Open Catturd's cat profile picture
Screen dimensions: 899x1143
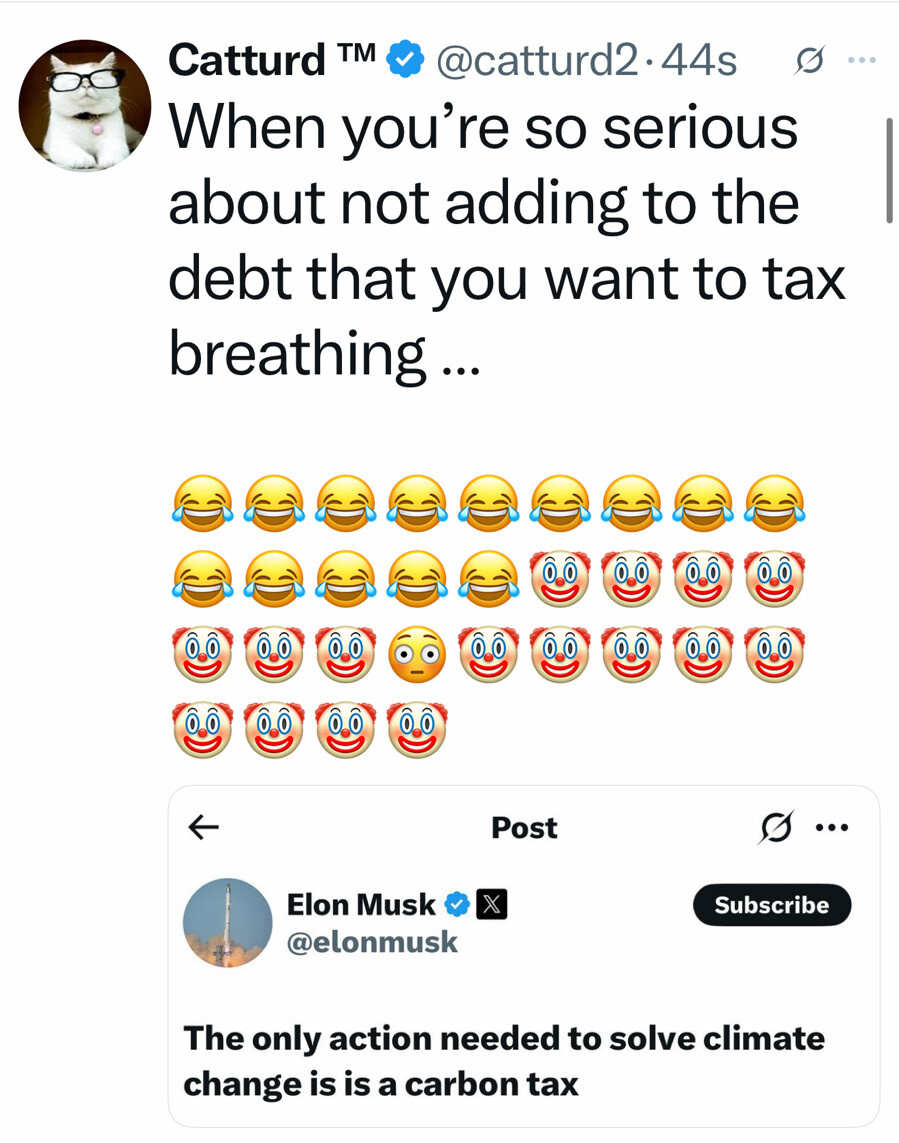click(x=85, y=105)
